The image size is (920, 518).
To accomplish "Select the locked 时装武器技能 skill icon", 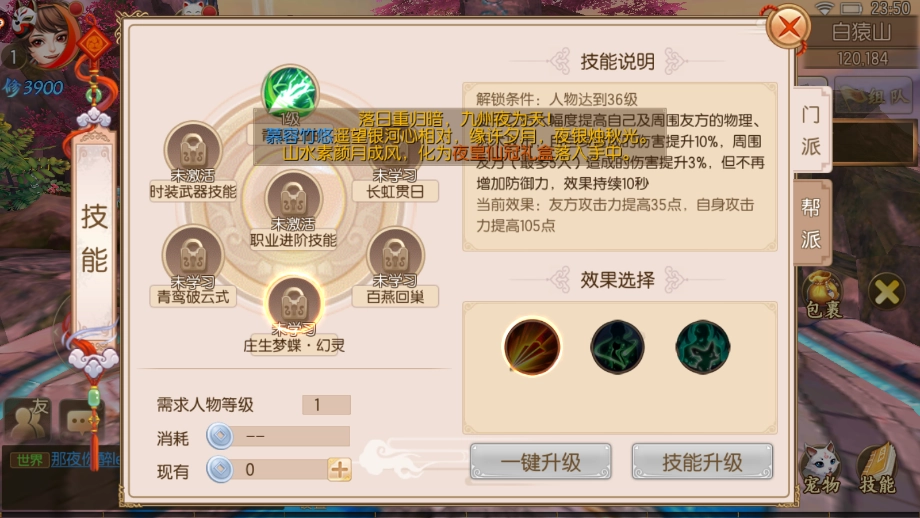I will coord(193,150).
